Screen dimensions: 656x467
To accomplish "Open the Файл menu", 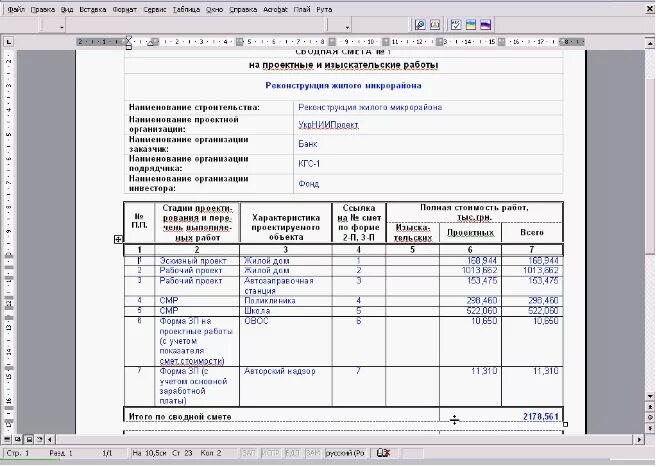I will coord(16,9).
